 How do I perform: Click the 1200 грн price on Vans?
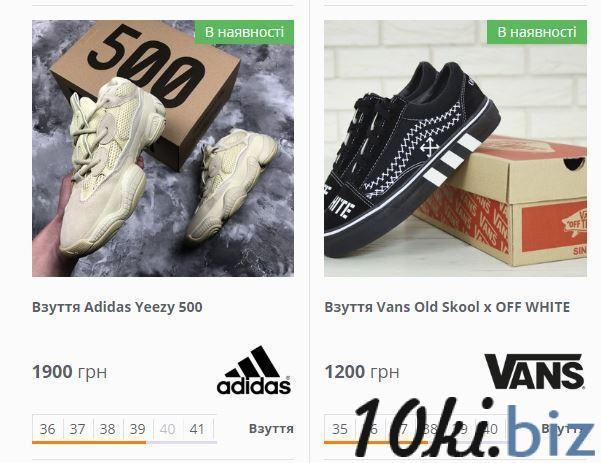pos(362,372)
